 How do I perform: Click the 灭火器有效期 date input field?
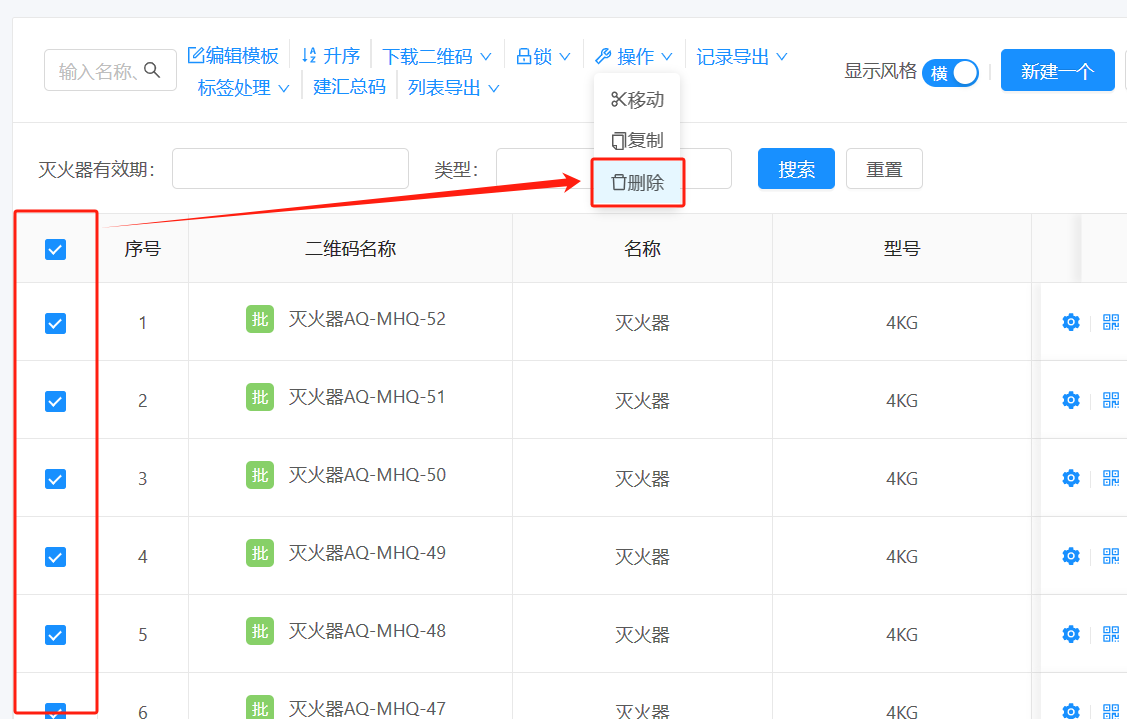[290, 168]
